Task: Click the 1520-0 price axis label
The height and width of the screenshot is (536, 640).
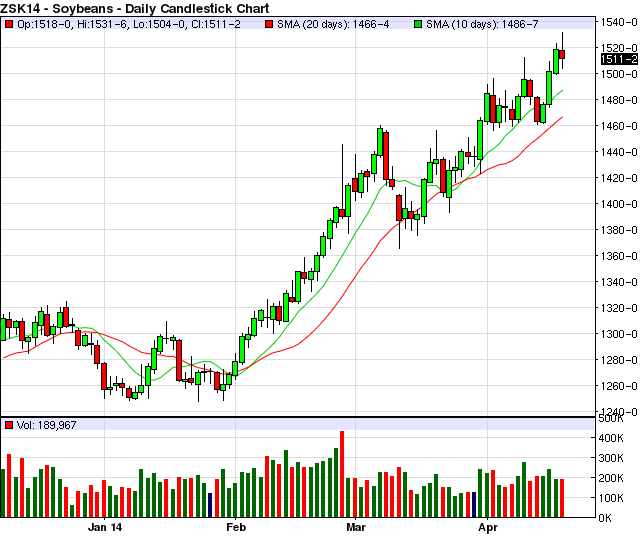Action: tap(619, 48)
